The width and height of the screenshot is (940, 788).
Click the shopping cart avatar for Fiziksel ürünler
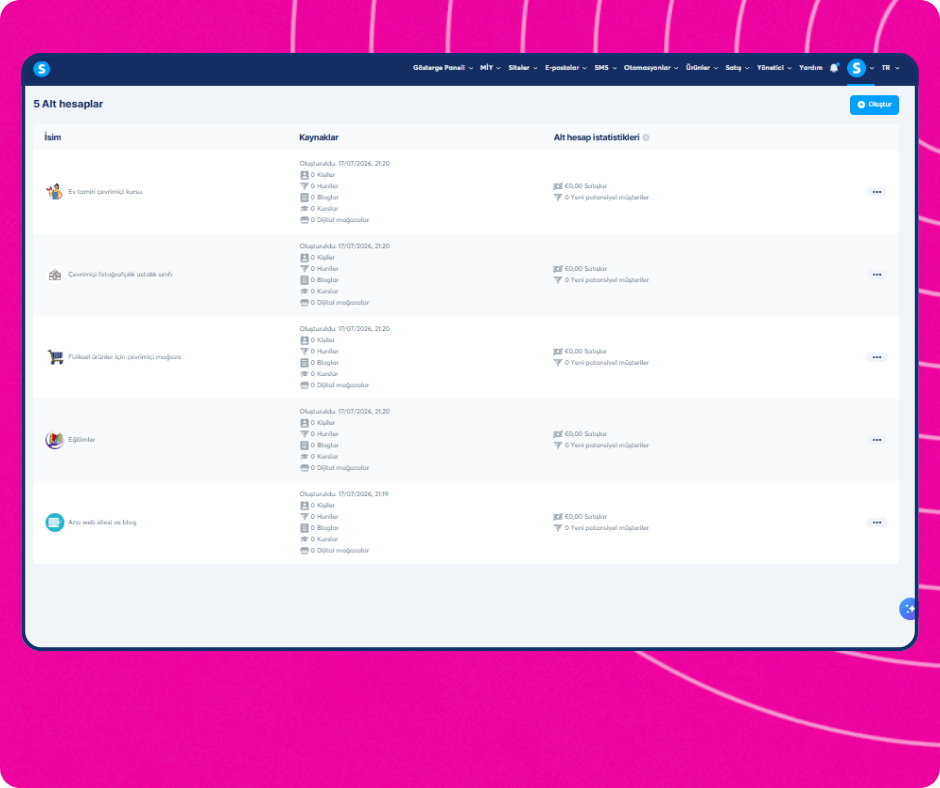[x=55, y=357]
